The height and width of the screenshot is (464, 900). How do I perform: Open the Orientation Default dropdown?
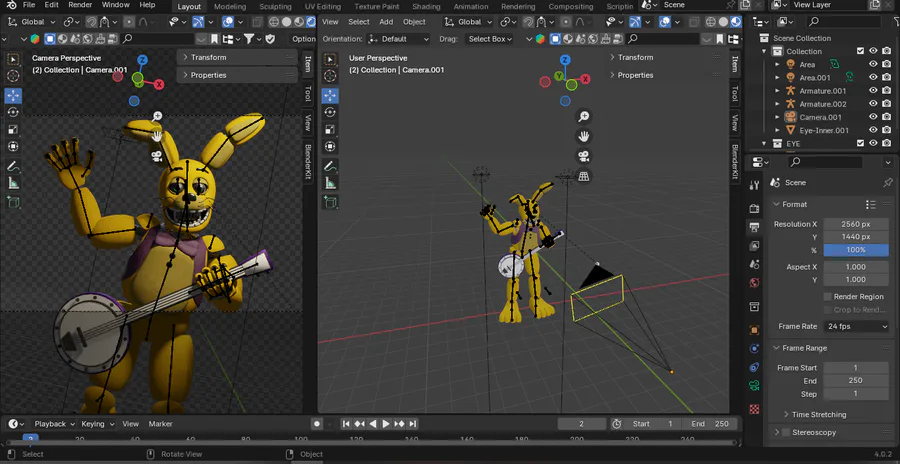[399, 39]
